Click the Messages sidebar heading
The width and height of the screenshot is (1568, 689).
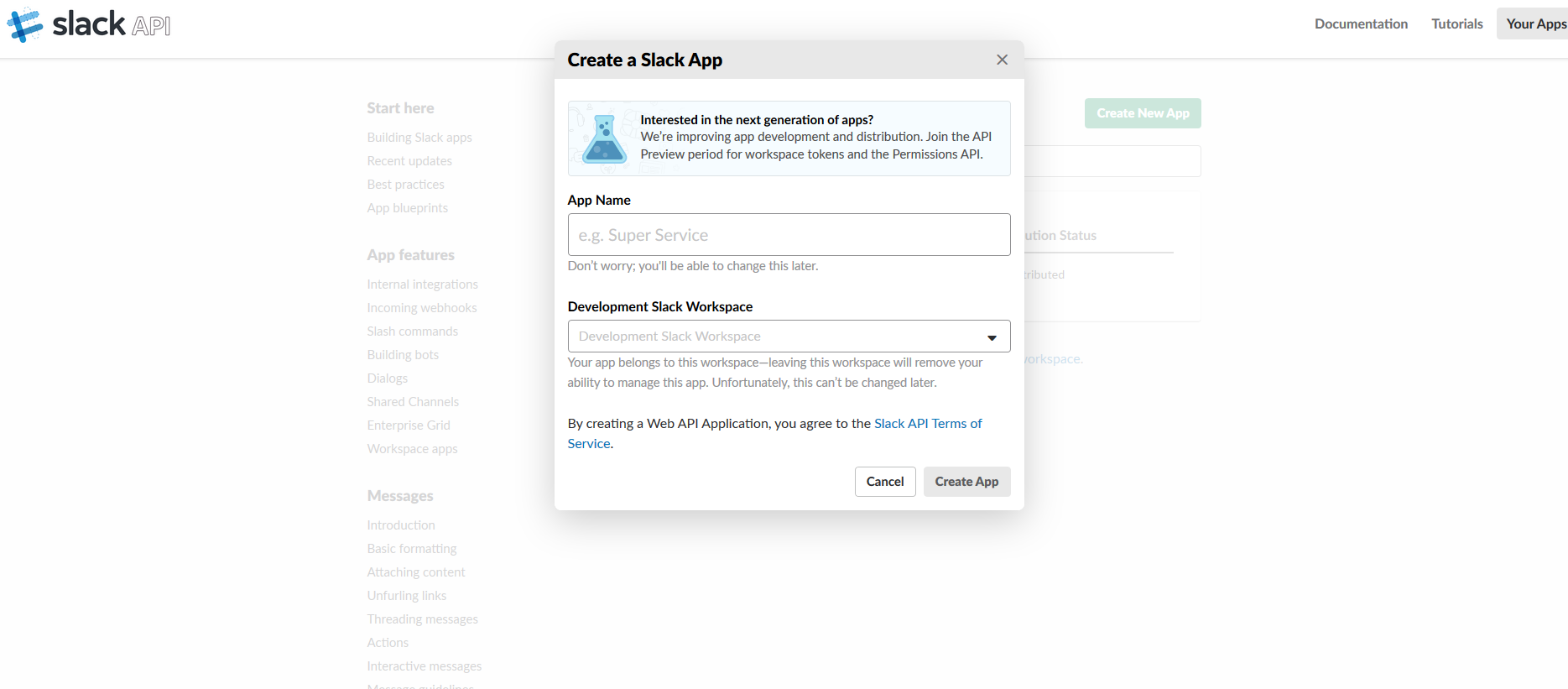400,496
